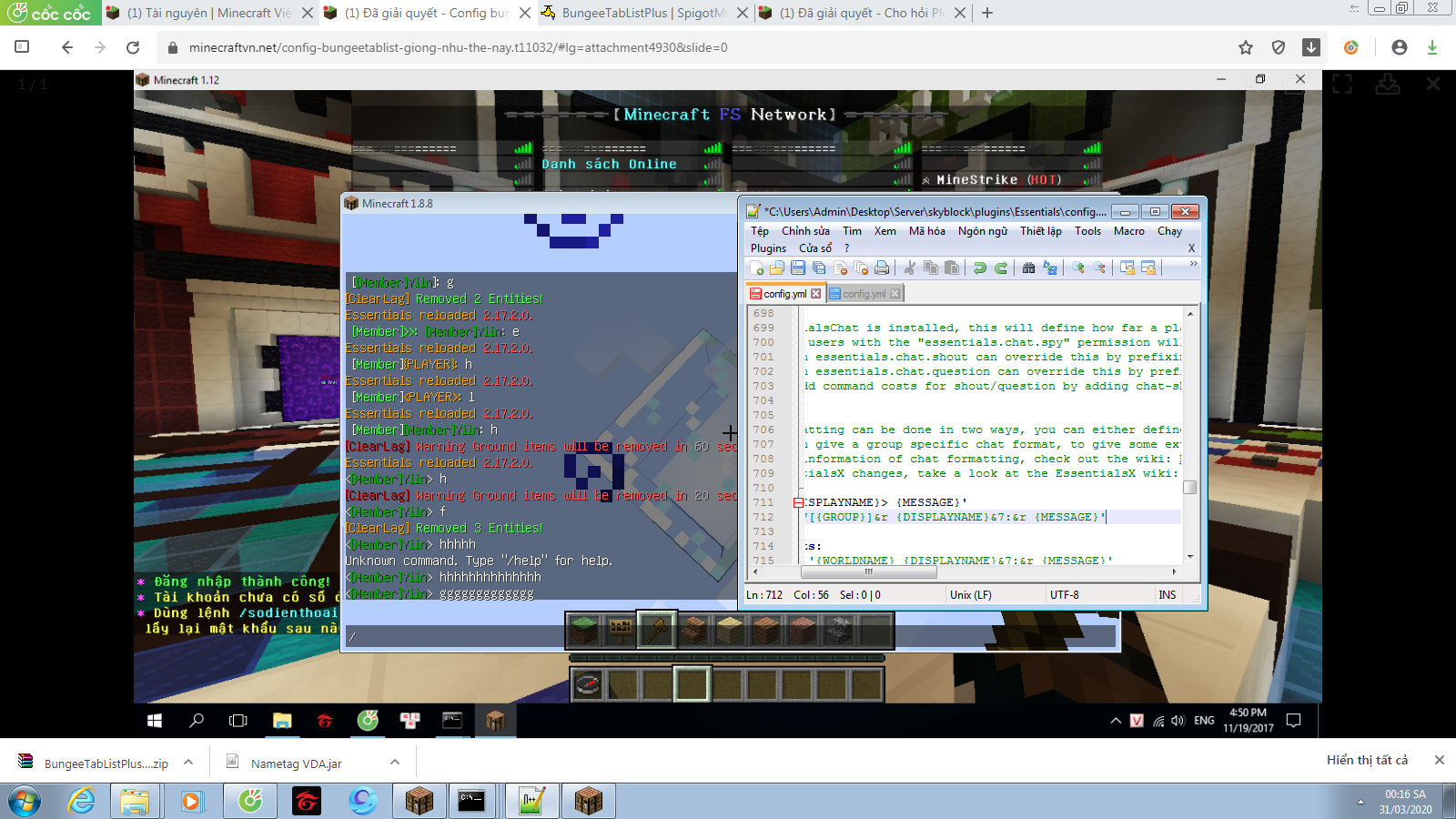Image resolution: width=1456 pixels, height=819 pixels.
Task: Click Save All icon in Notepad++ toolbar
Action: (x=819, y=268)
